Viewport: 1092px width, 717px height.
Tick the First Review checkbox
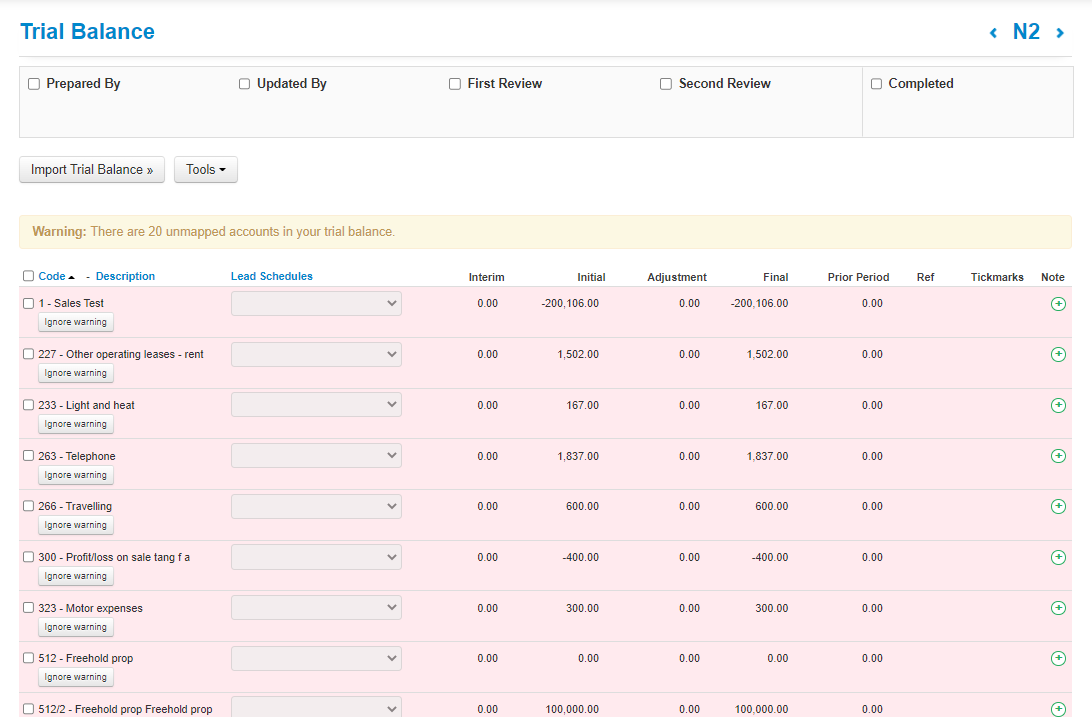point(455,84)
